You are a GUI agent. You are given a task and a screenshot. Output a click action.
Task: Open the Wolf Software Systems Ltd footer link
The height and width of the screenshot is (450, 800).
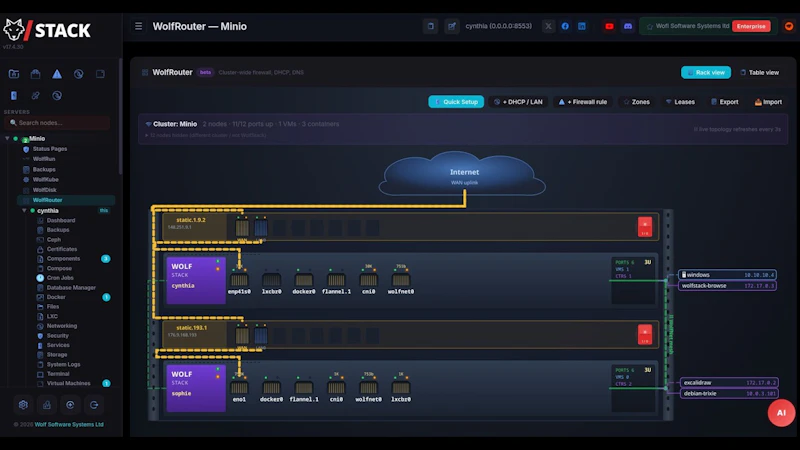point(69,424)
